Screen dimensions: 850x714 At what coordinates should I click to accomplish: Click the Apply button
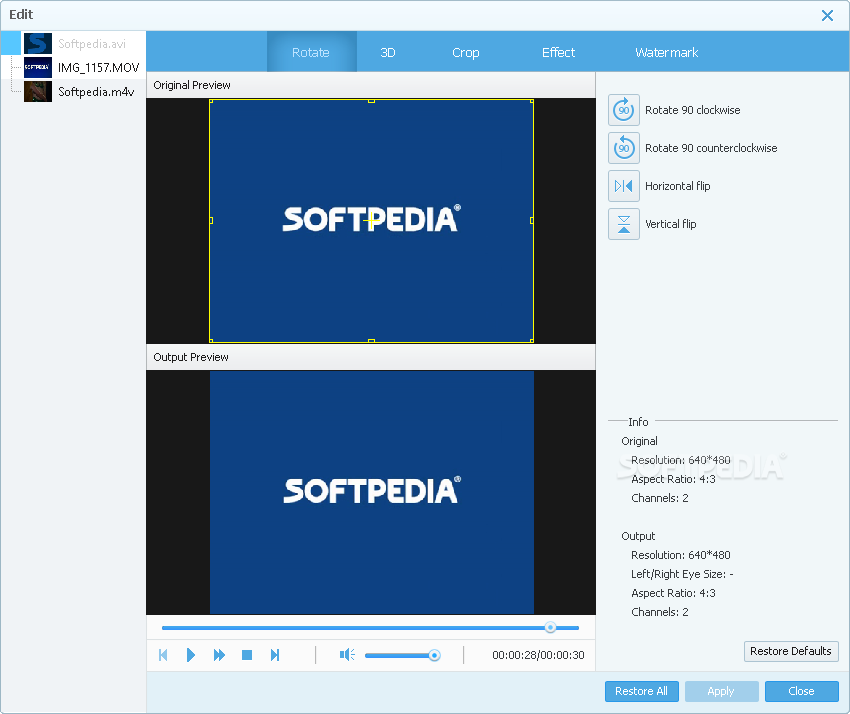721,691
